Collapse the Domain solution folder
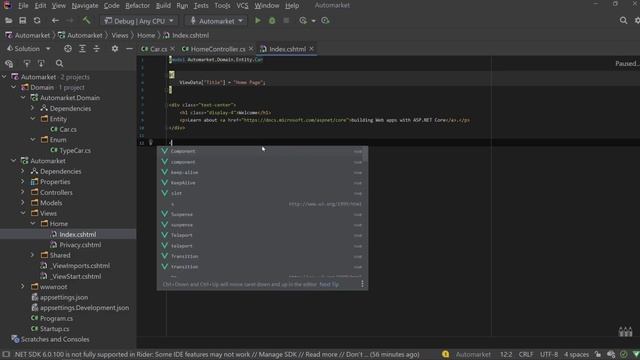The width and height of the screenshot is (640, 360). pos(13,87)
